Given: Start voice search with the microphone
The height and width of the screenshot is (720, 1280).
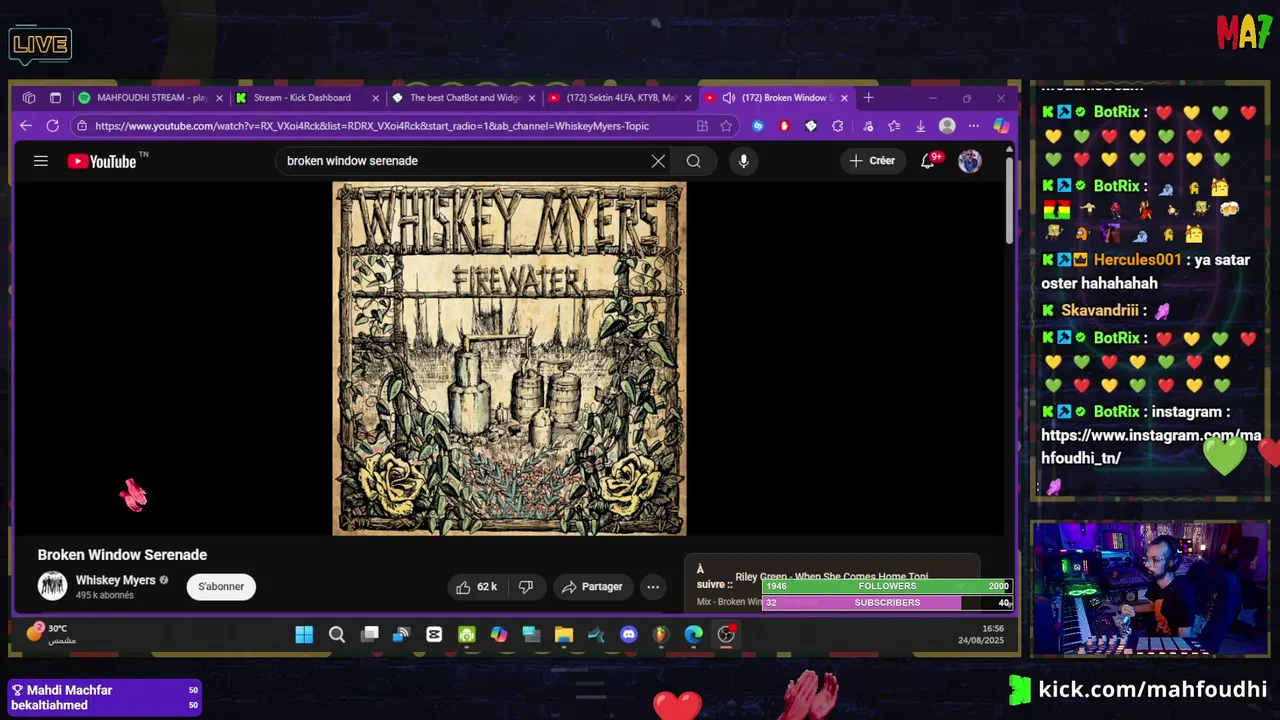Looking at the screenshot, I should click(743, 161).
